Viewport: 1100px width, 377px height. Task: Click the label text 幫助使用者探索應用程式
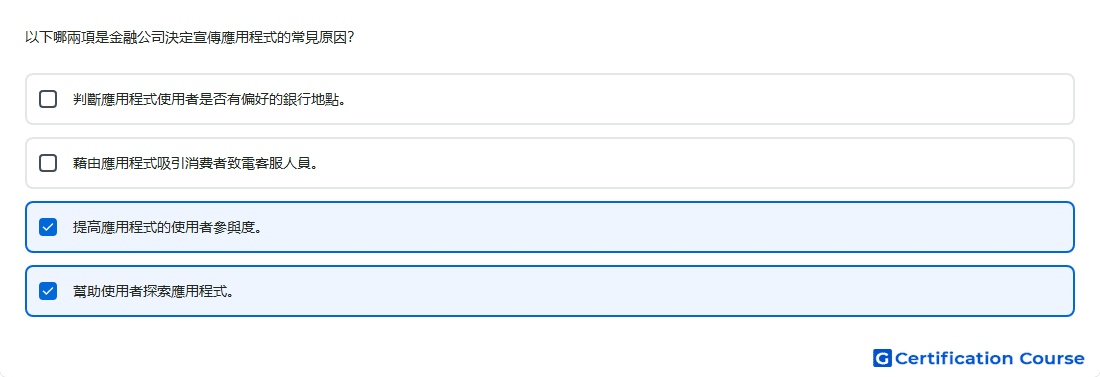click(154, 291)
